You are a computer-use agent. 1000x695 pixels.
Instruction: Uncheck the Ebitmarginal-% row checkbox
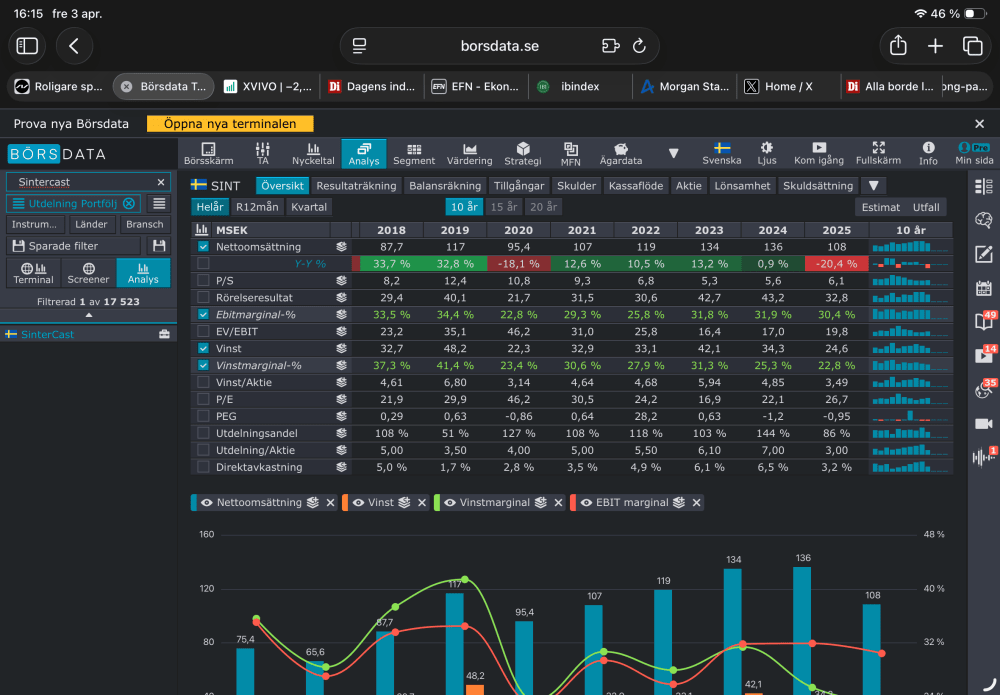pos(203,314)
